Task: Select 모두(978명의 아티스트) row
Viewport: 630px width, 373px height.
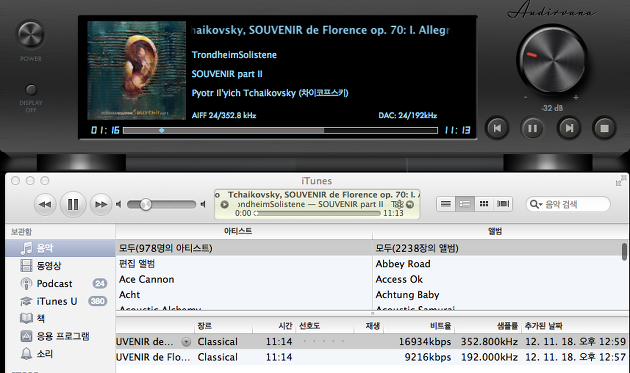Action: pos(244,248)
